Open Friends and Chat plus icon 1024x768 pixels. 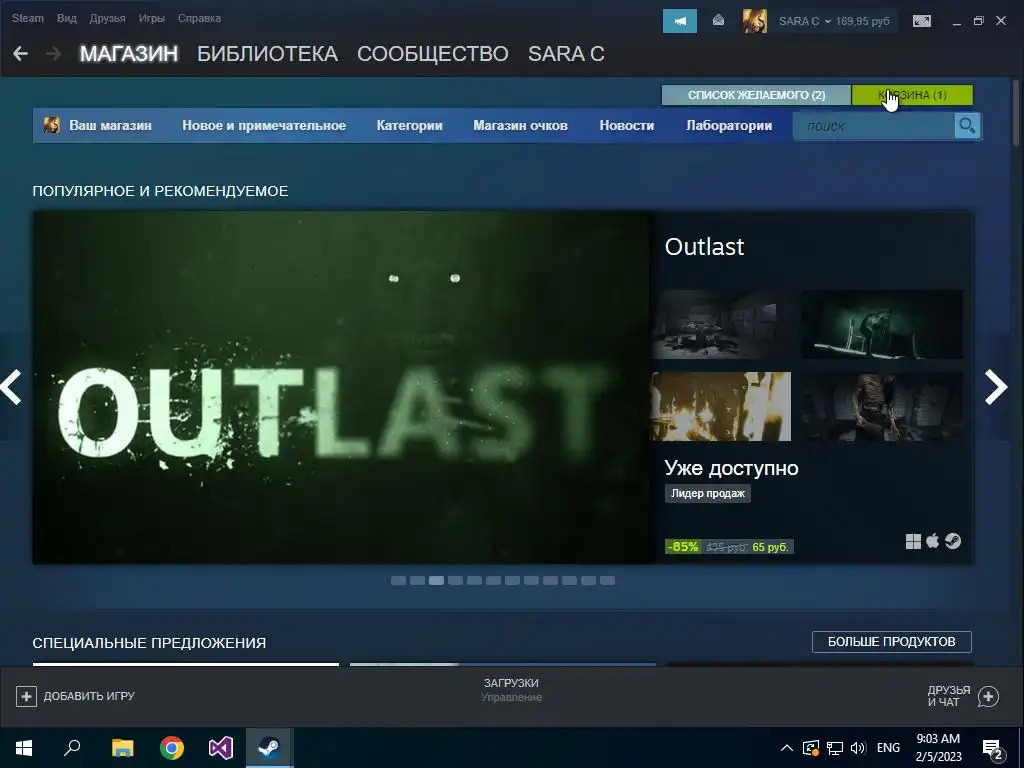tap(988, 696)
